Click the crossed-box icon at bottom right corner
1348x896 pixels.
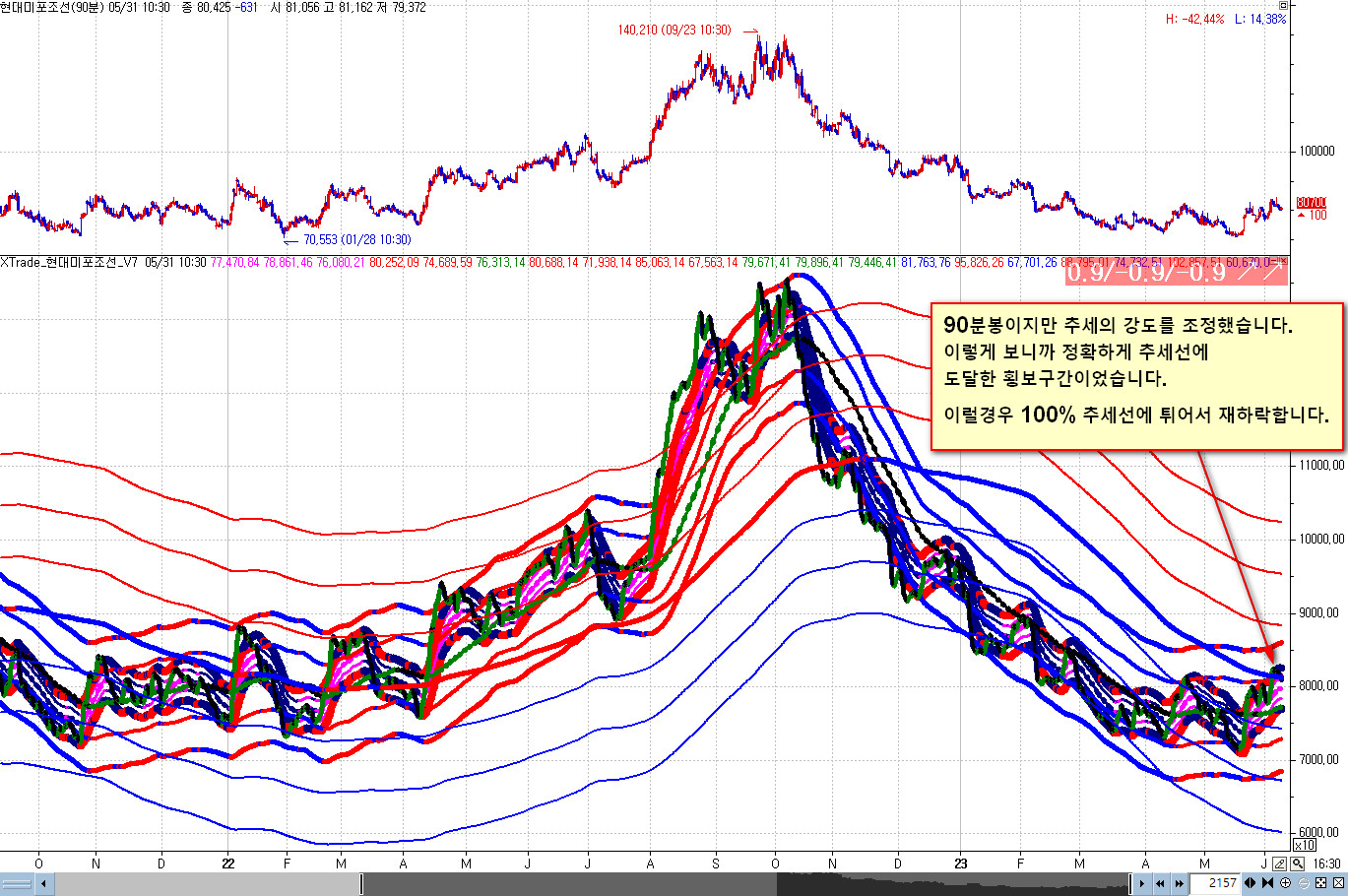(x=1338, y=883)
